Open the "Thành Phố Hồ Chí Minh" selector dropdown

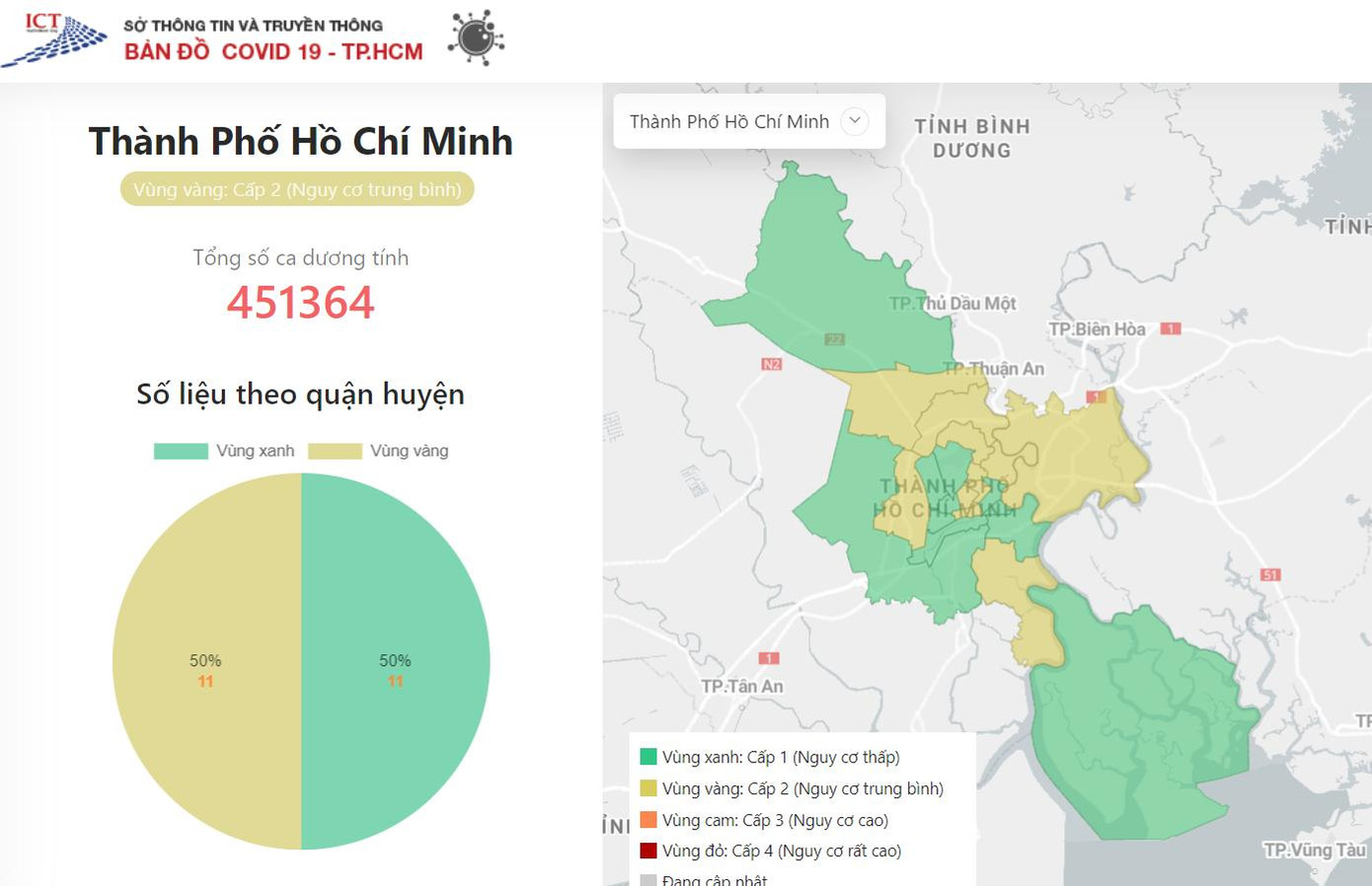[x=728, y=120]
